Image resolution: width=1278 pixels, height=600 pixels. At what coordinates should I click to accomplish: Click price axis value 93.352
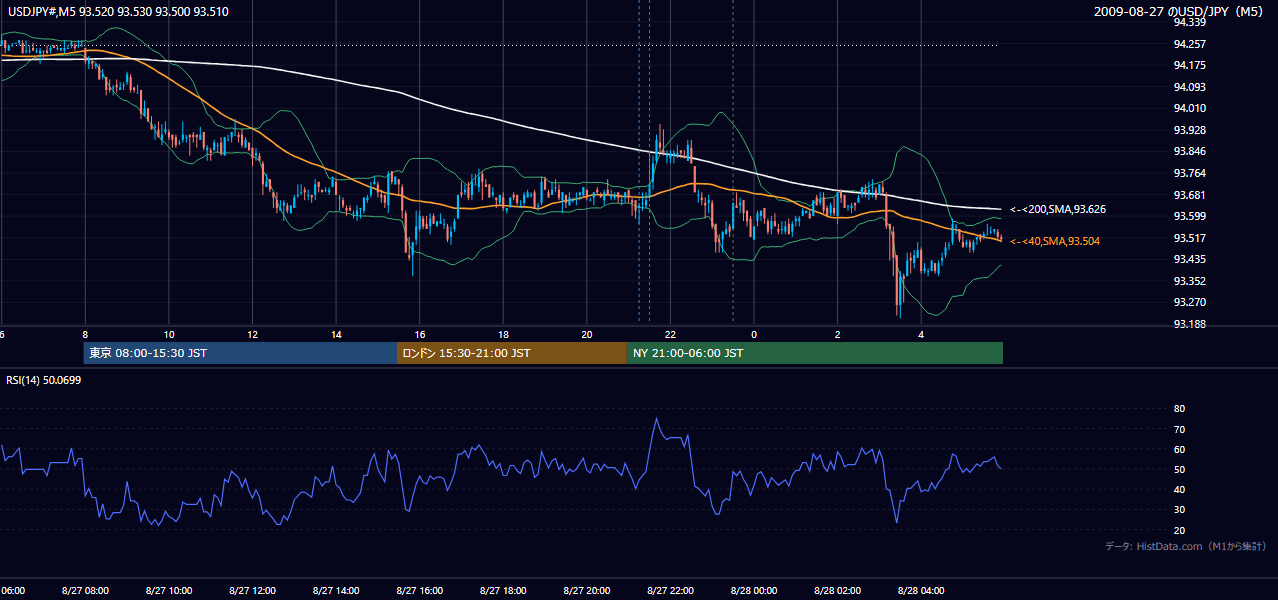click(1189, 281)
